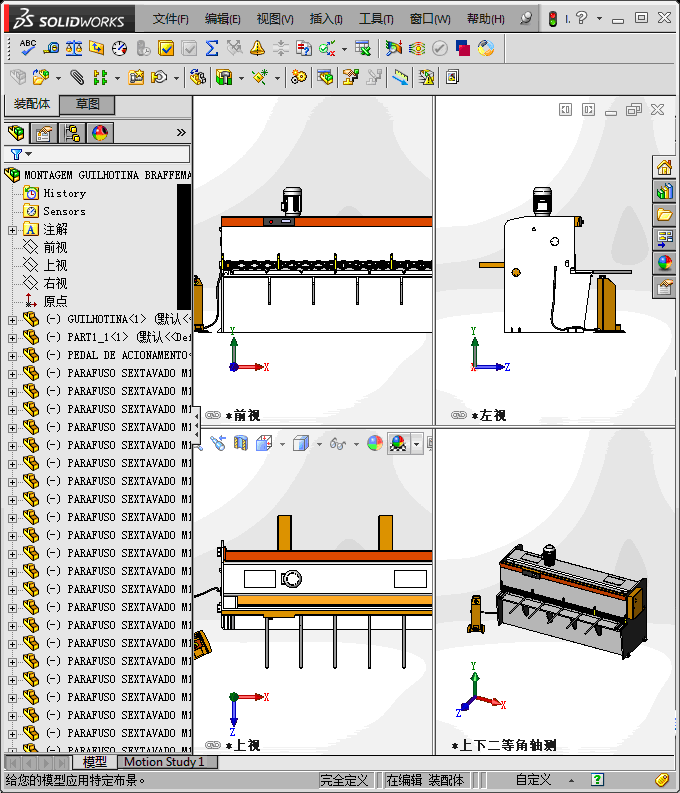Switch to the 草图 tab
680x793 pixels.
click(x=87, y=104)
